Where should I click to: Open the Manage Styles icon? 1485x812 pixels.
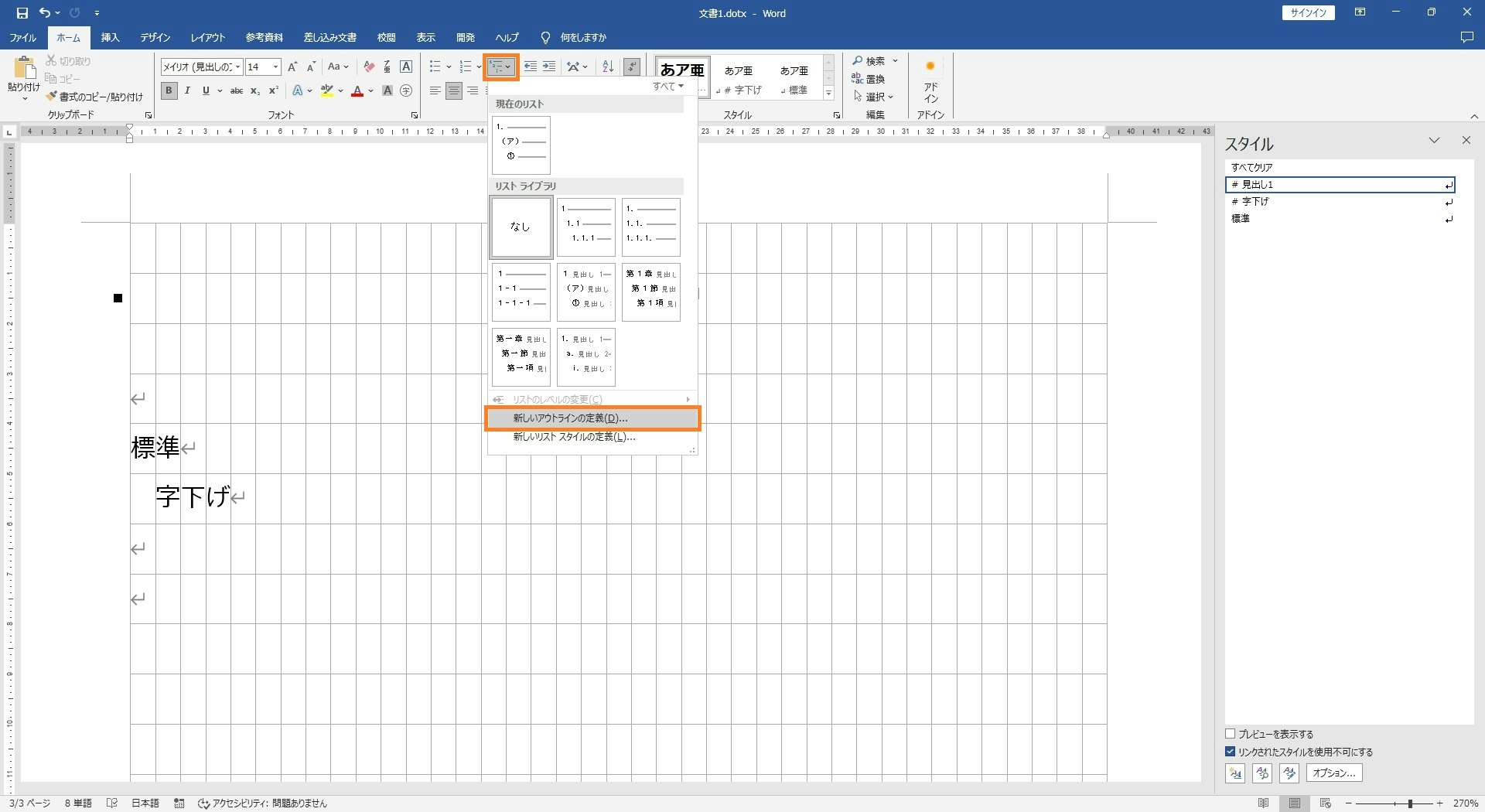point(1289,773)
